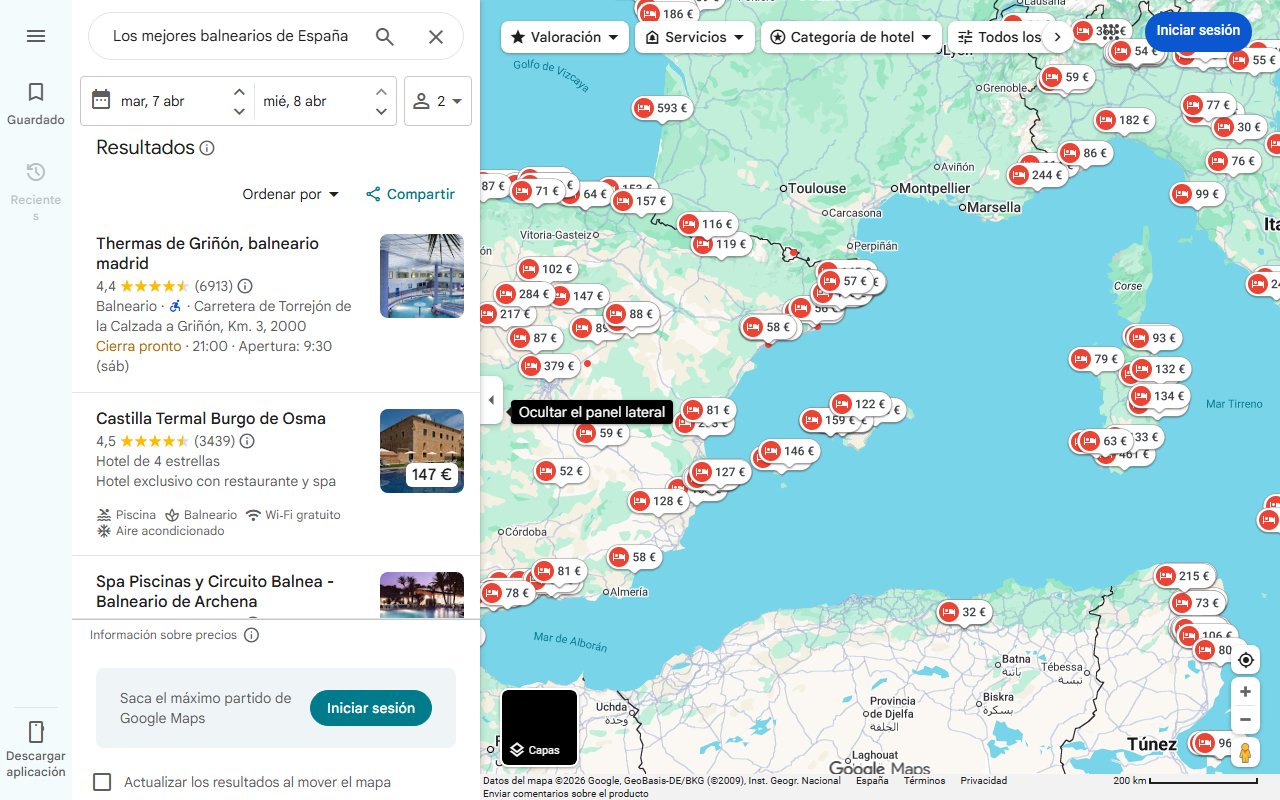The image size is (1280, 800).
Task: Enable Actualizar los resultados al mover el mapa
Action: pyautogui.click(x=101, y=783)
